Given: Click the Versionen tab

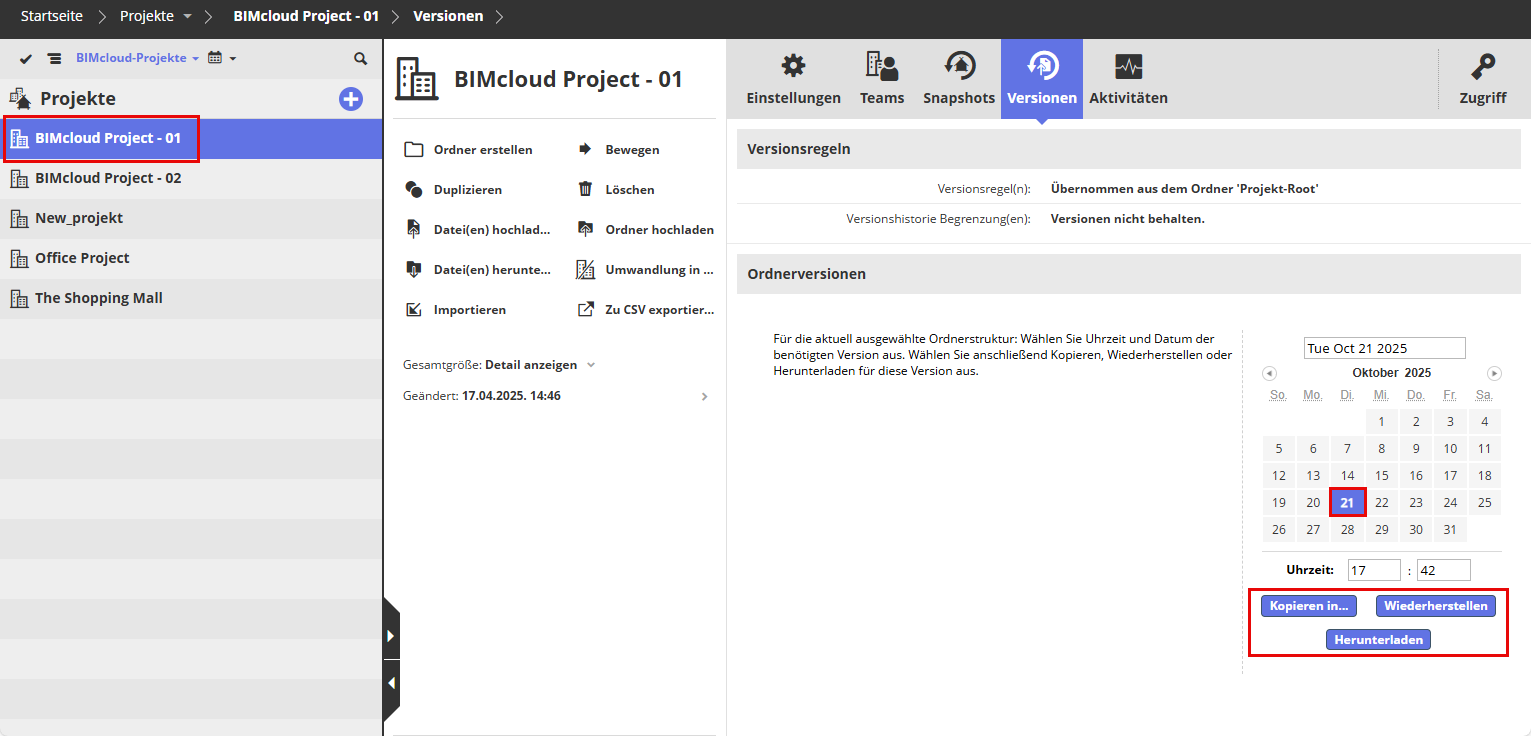Looking at the screenshot, I should (x=1042, y=79).
